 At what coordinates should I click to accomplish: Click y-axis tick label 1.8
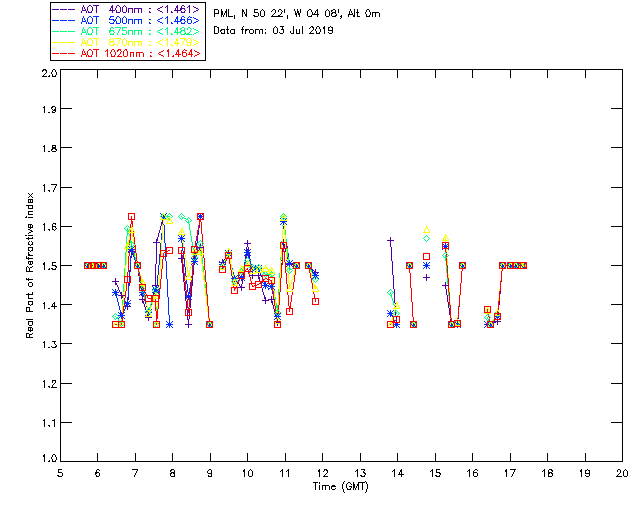(49, 148)
